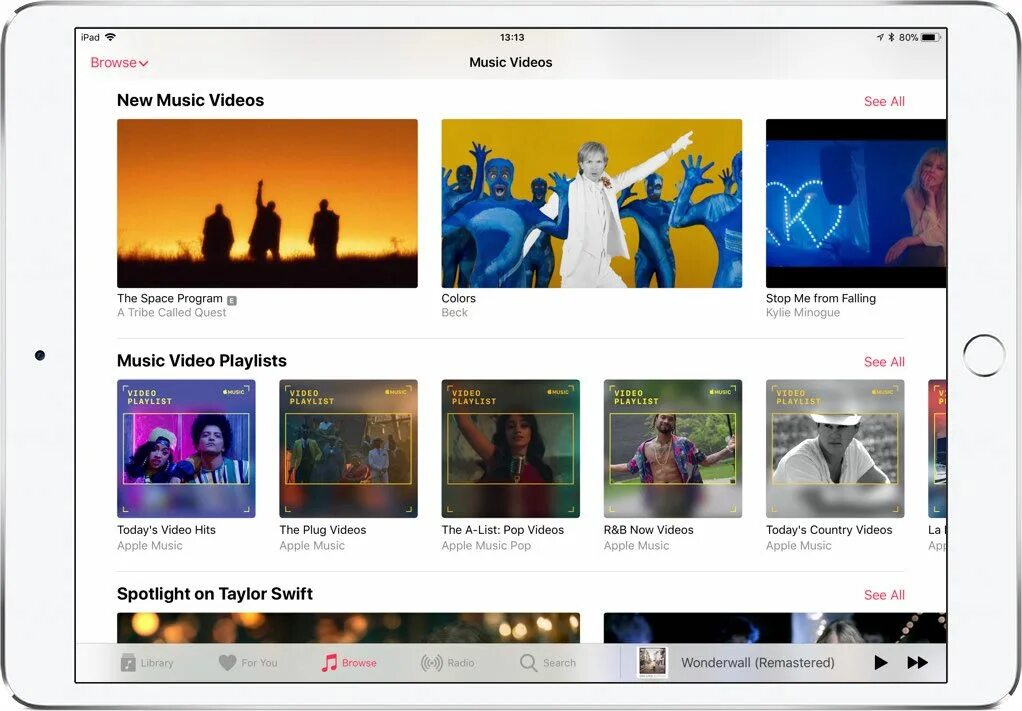Open The Space Program video thumbnail
The height and width of the screenshot is (711, 1022).
(267, 203)
